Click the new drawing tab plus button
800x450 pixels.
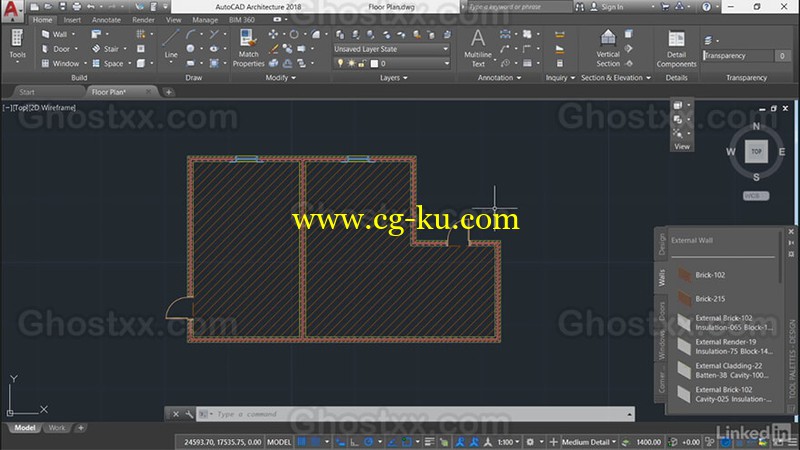coord(168,92)
